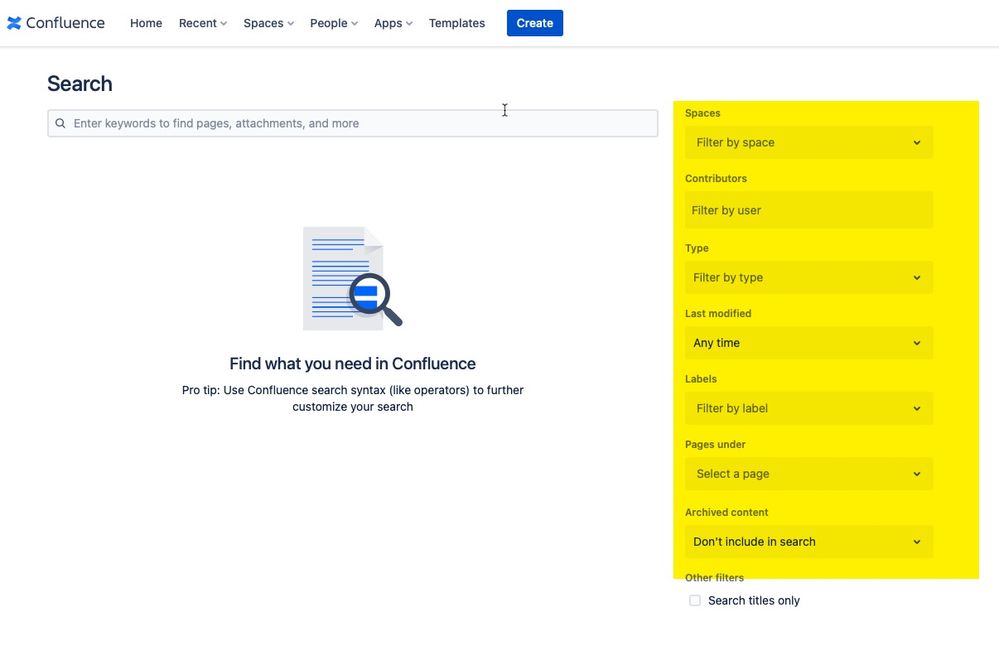Image resolution: width=999 pixels, height=650 pixels.
Task: Click the 'Last modified' filter label
Action: [x=718, y=314]
